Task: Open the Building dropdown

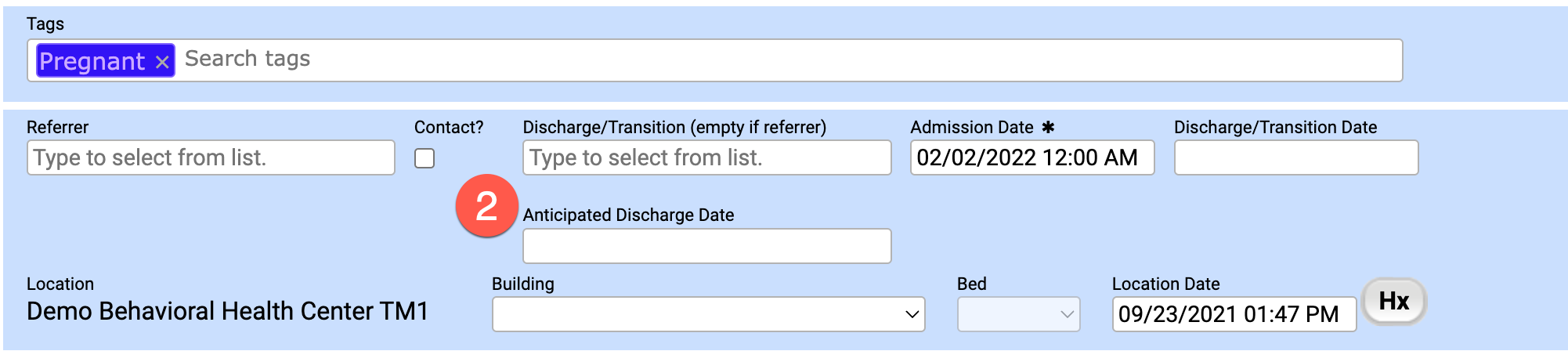Action: pos(708,314)
